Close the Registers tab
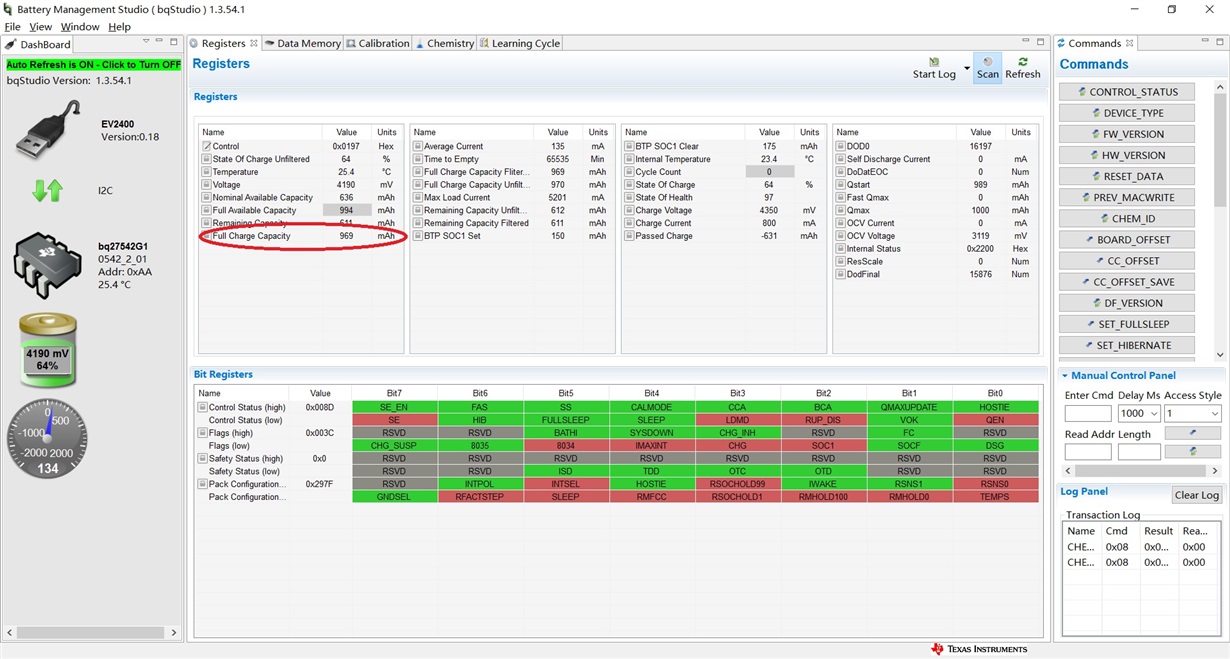The image size is (1230, 659). point(254,43)
